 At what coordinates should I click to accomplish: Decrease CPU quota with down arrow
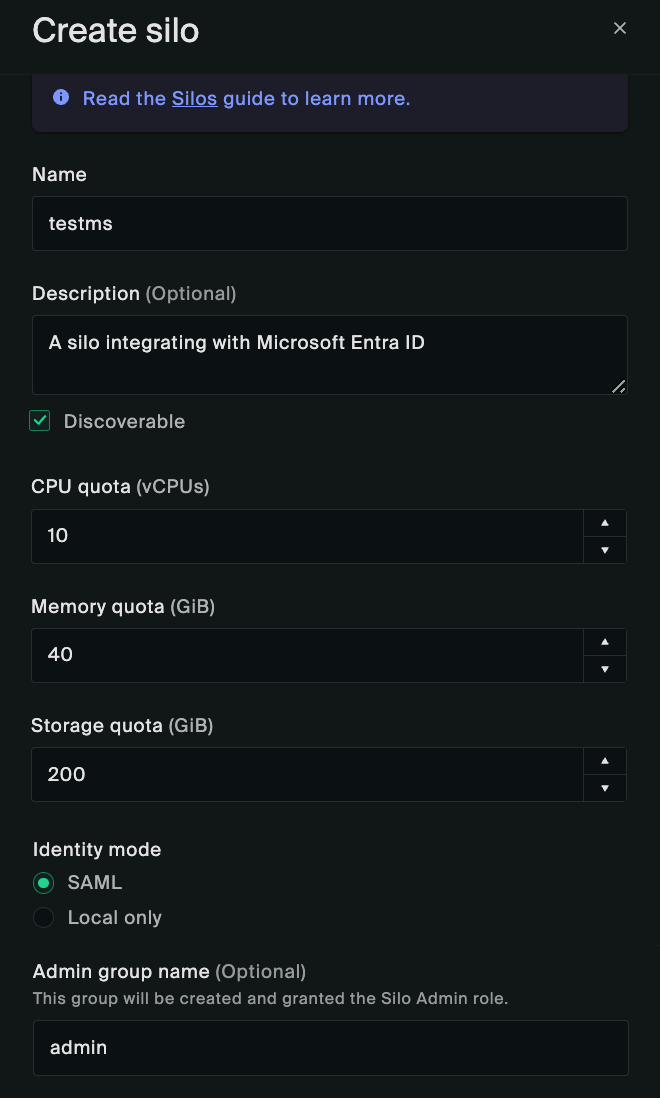(x=605, y=550)
